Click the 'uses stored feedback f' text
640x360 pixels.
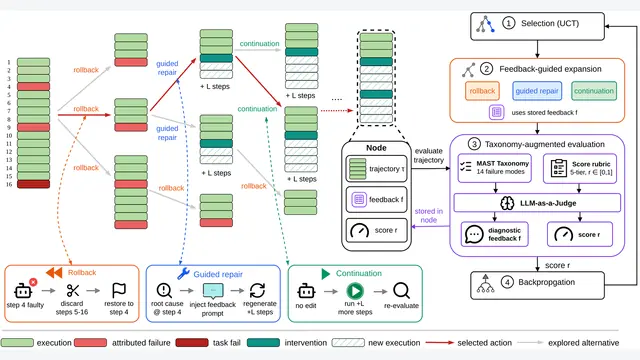pos(544,113)
